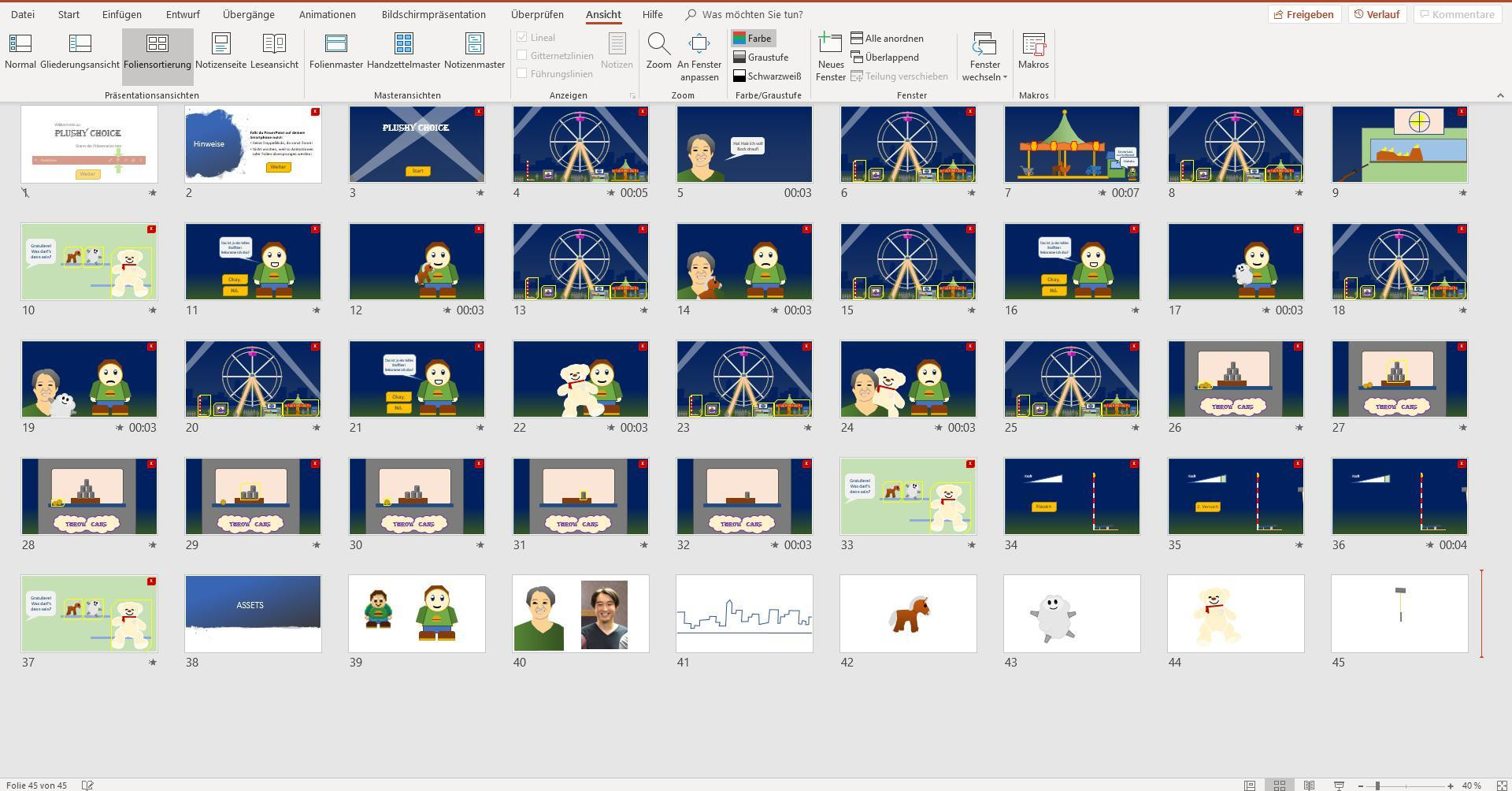Open Anzeigen group dialog launcher
The width and height of the screenshot is (1512, 791).
(632, 96)
